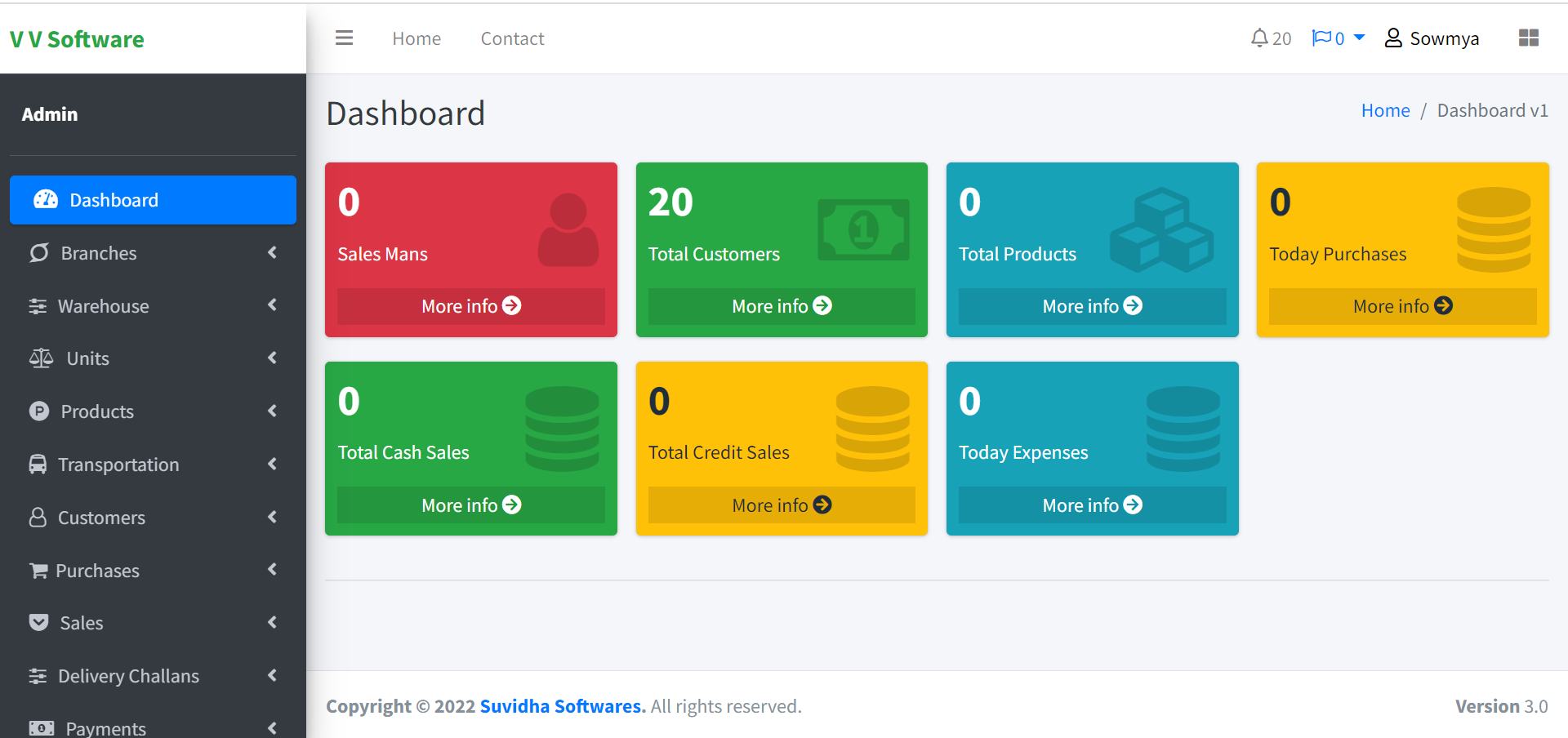Click More info on Today Expenses card
This screenshot has height=738, width=1568.
pos(1091,505)
